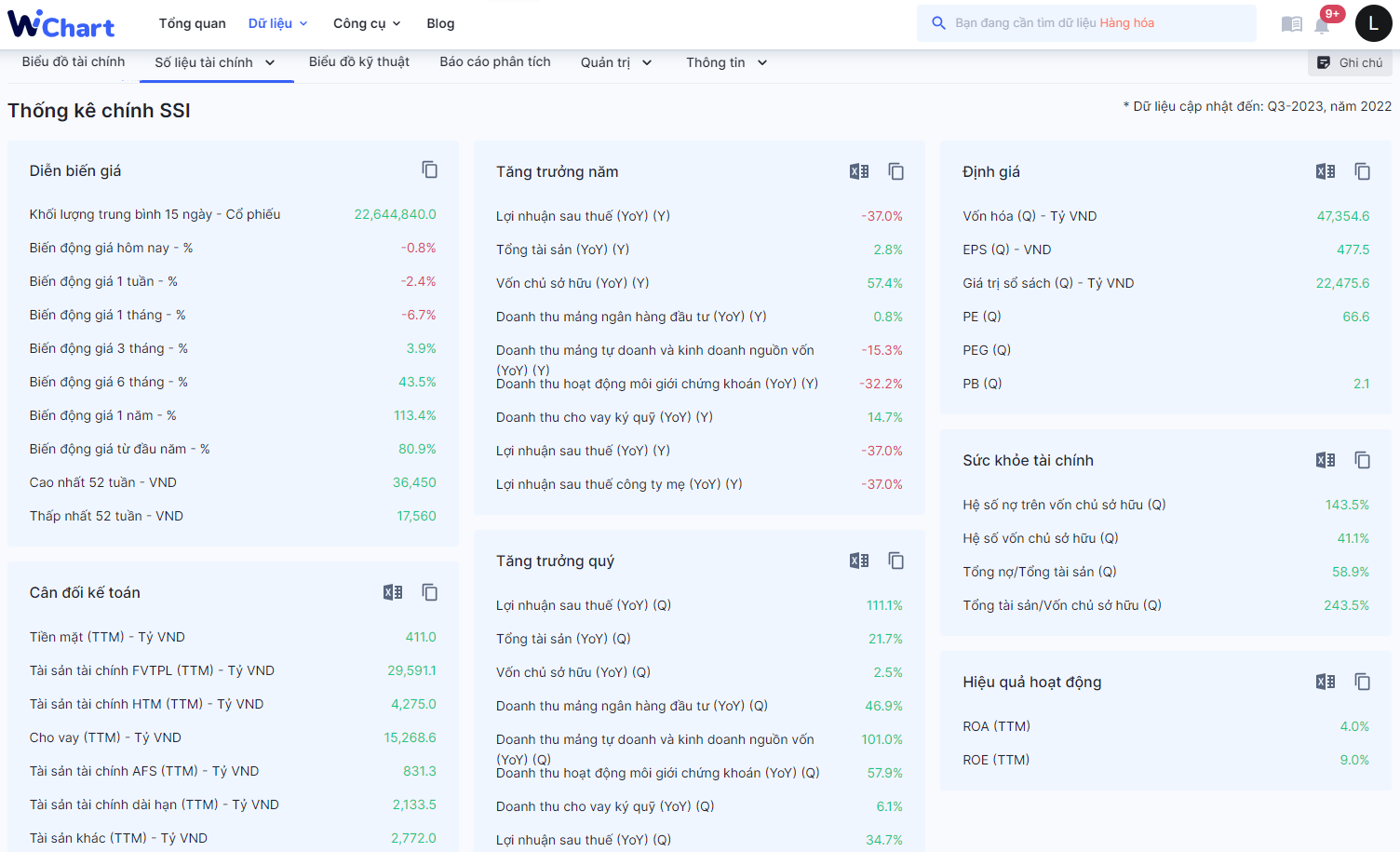This screenshot has height=852, width=1400.
Task: Open user avatar L menu
Action: [x=1373, y=23]
